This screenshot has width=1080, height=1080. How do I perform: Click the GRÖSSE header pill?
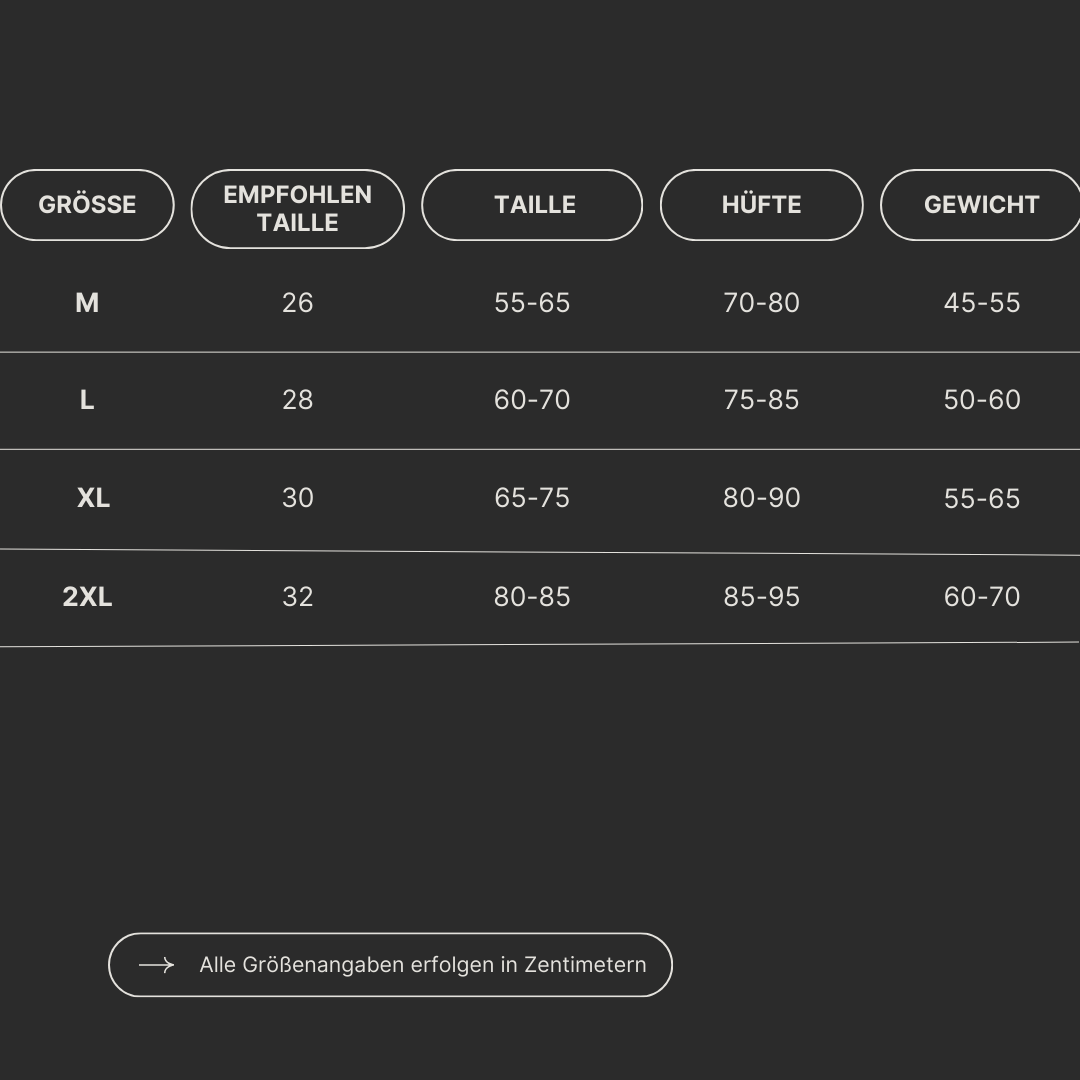coord(87,205)
